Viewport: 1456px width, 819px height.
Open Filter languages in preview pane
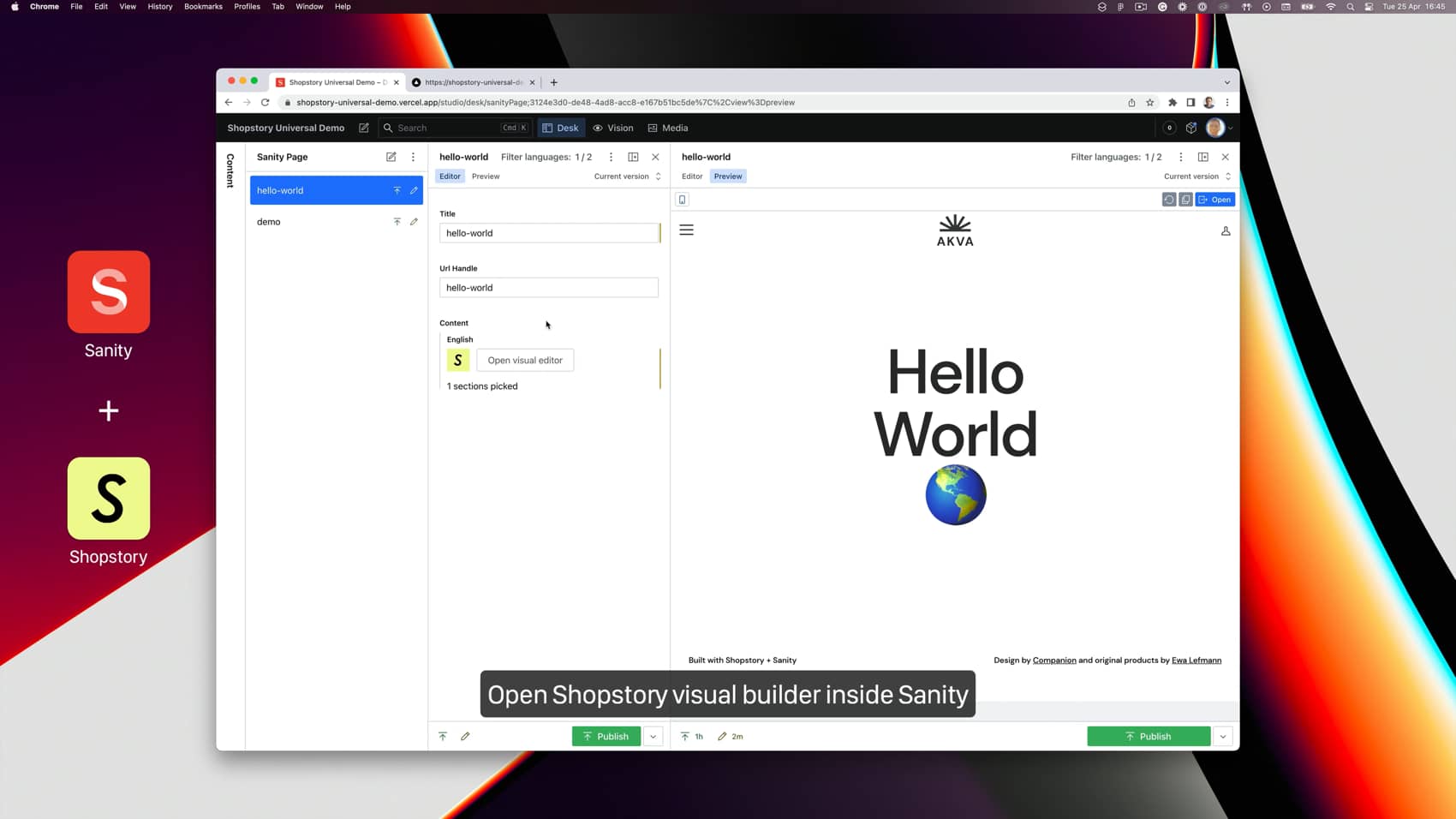1116,157
